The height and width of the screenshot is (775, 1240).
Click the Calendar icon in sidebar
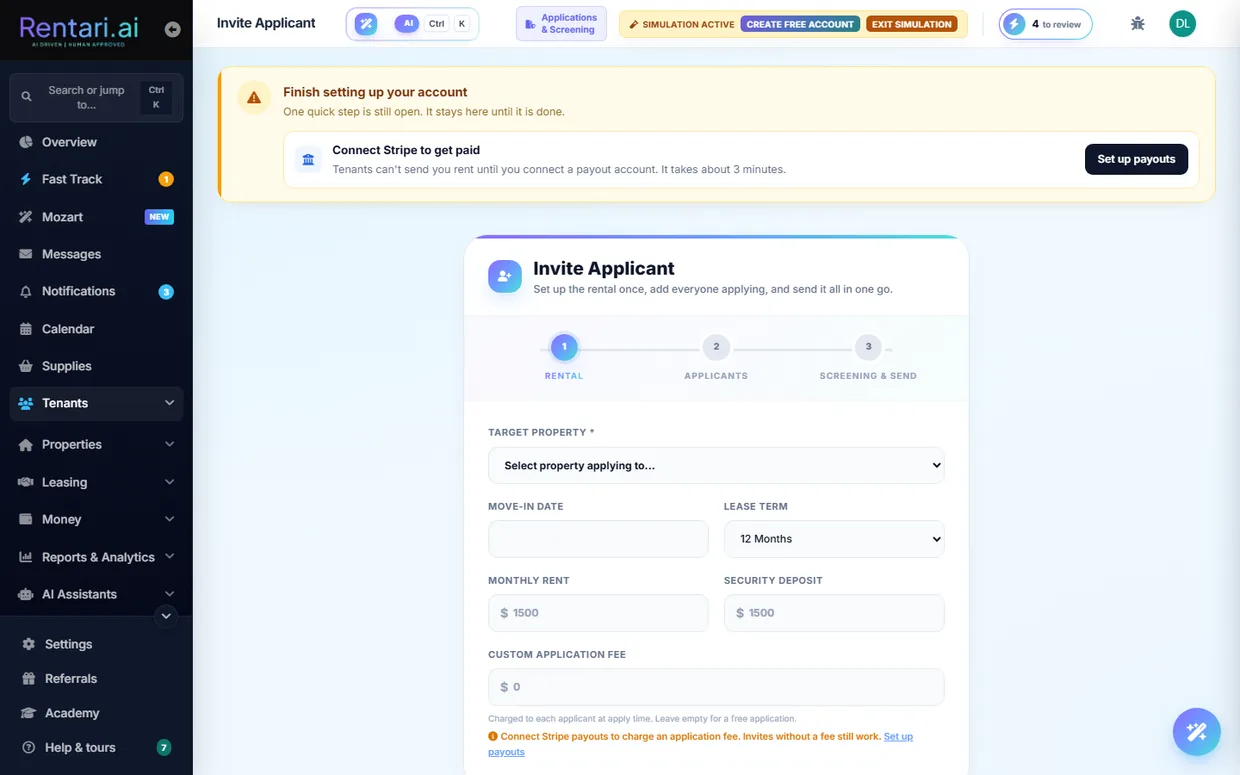click(26, 329)
